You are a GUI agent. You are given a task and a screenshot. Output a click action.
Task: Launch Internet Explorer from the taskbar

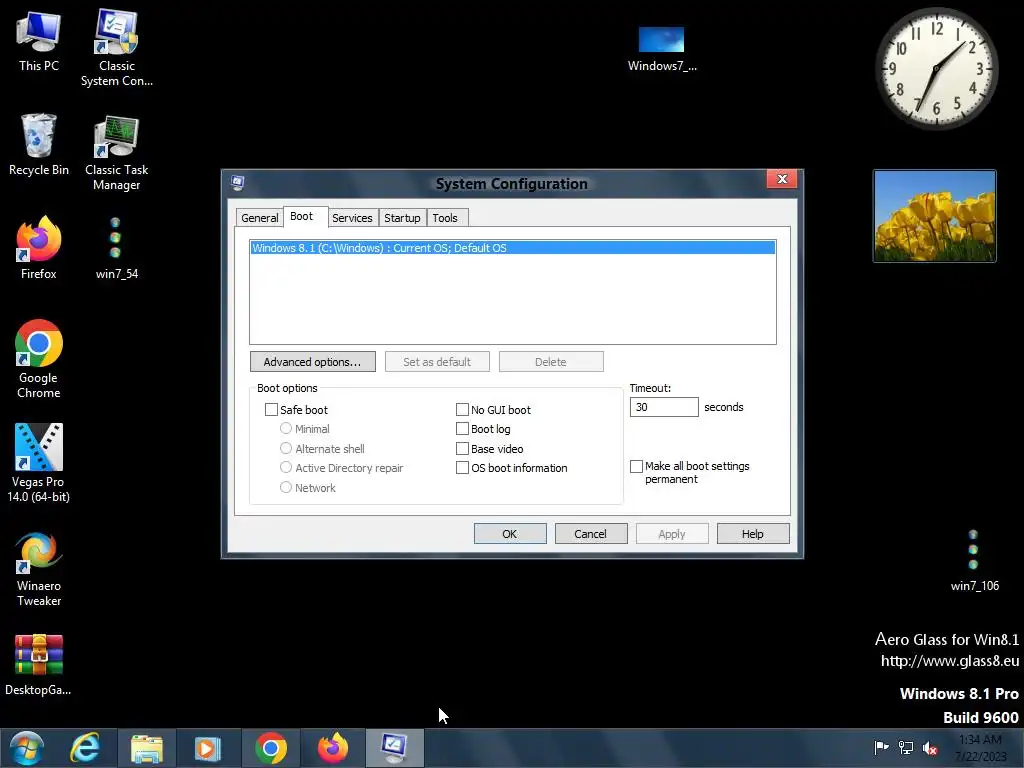(x=85, y=748)
